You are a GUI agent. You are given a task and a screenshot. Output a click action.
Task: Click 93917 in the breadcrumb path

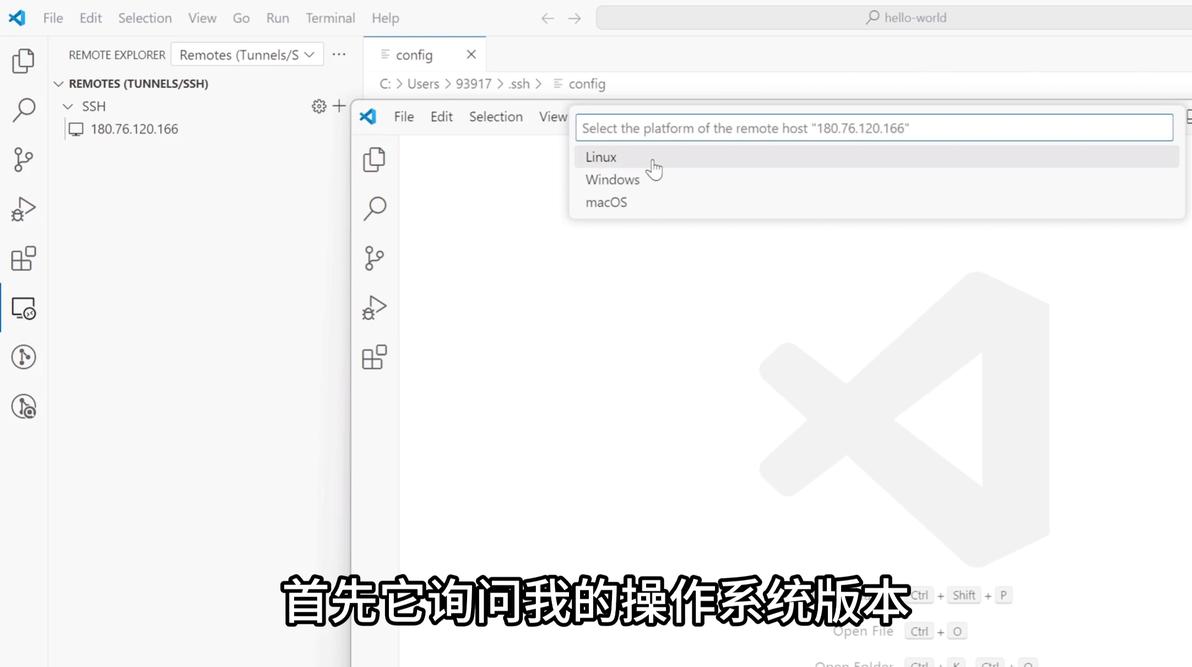point(474,84)
